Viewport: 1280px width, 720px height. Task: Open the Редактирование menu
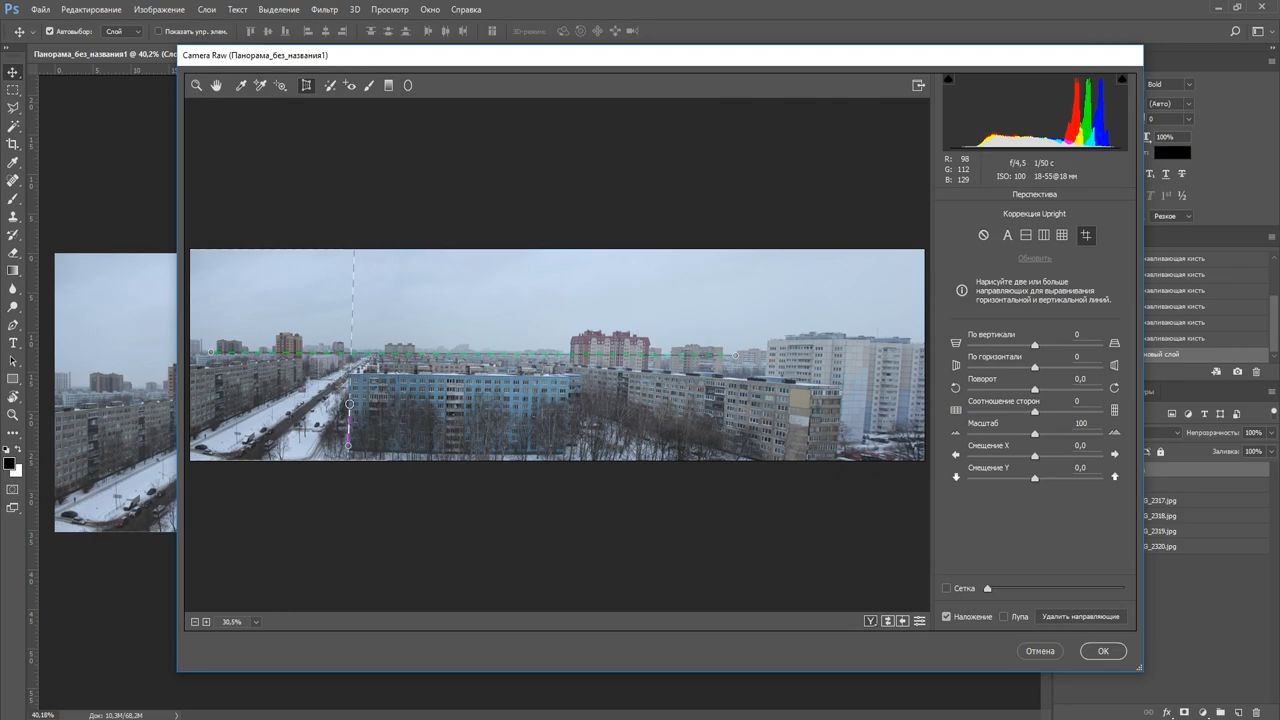coord(91,9)
